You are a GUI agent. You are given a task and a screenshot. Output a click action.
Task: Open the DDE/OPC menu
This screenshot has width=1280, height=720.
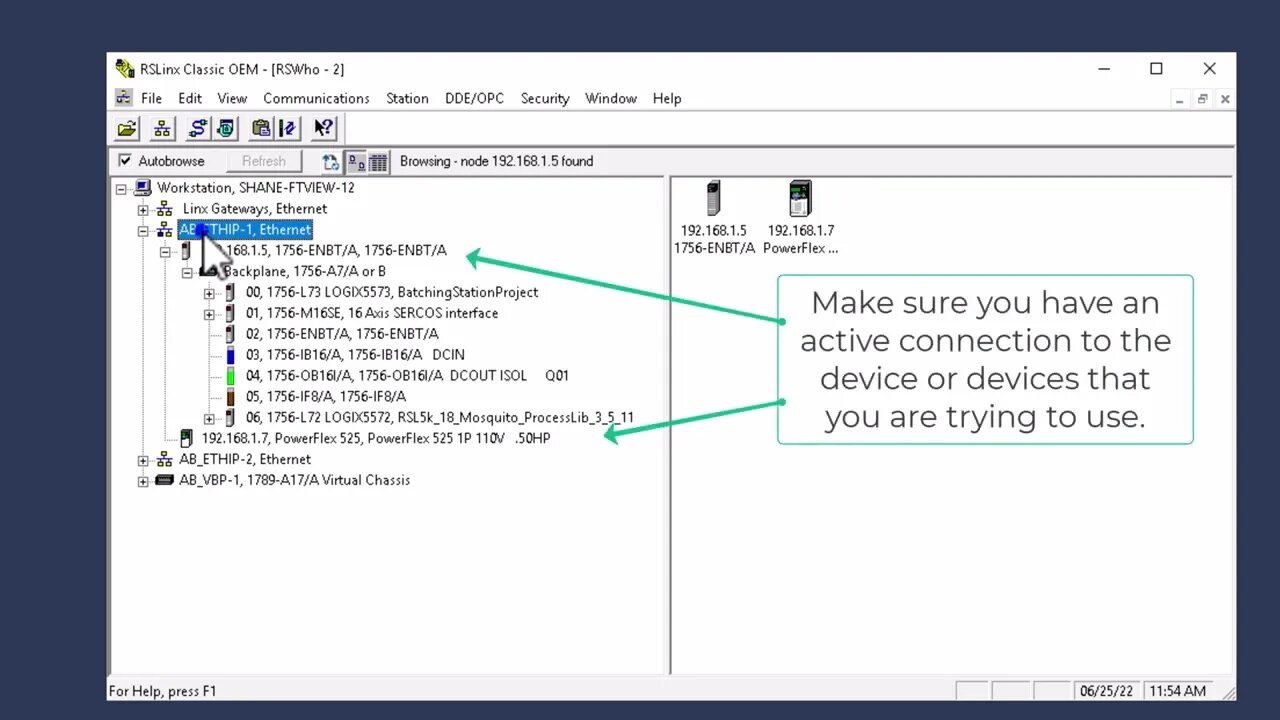pyautogui.click(x=474, y=98)
